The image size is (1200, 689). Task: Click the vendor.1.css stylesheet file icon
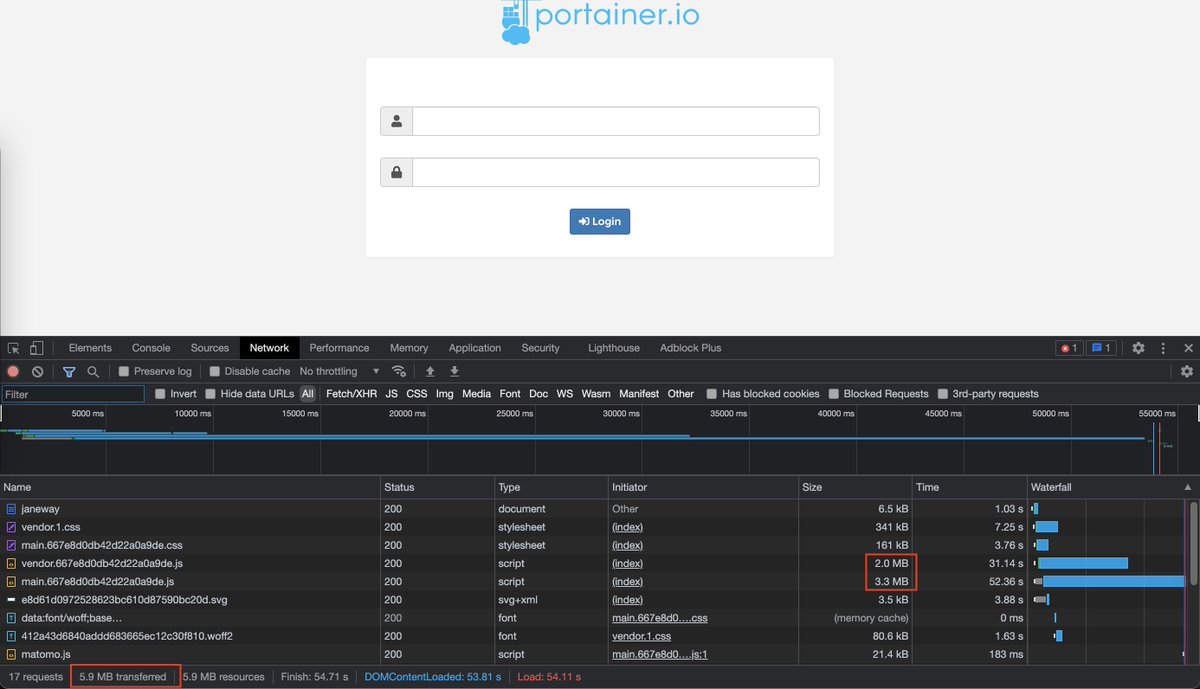tap(11, 527)
